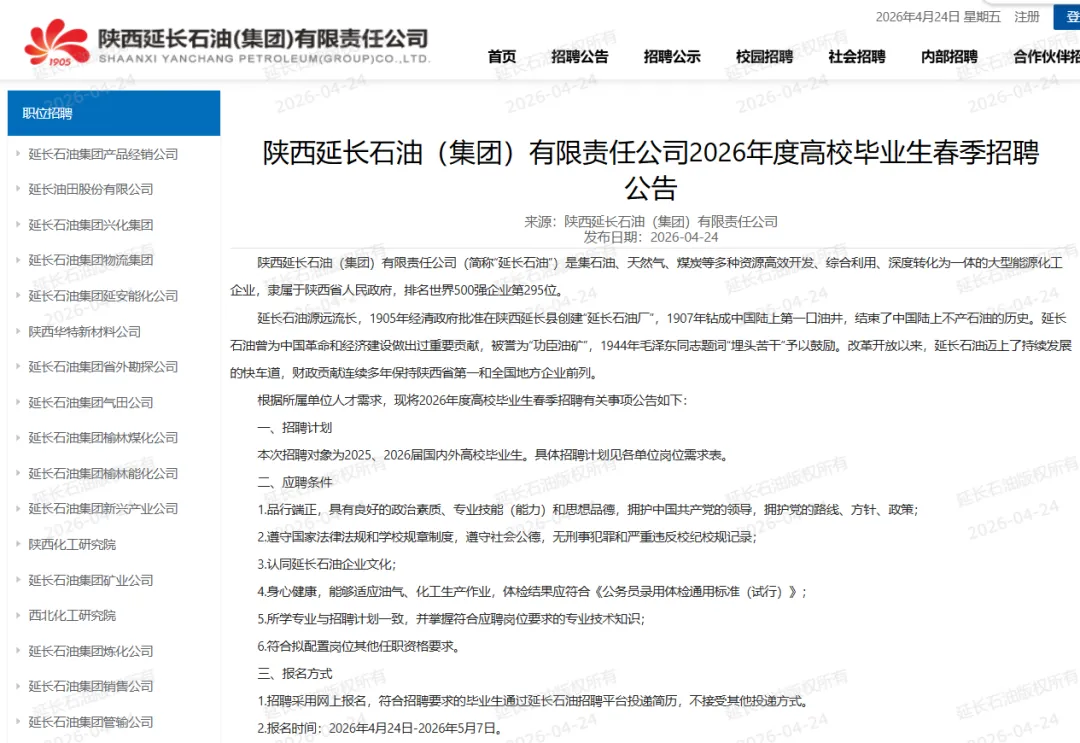This screenshot has width=1080, height=743.
Task: Go to the 校园招聘 menu item
Action: pos(764,56)
